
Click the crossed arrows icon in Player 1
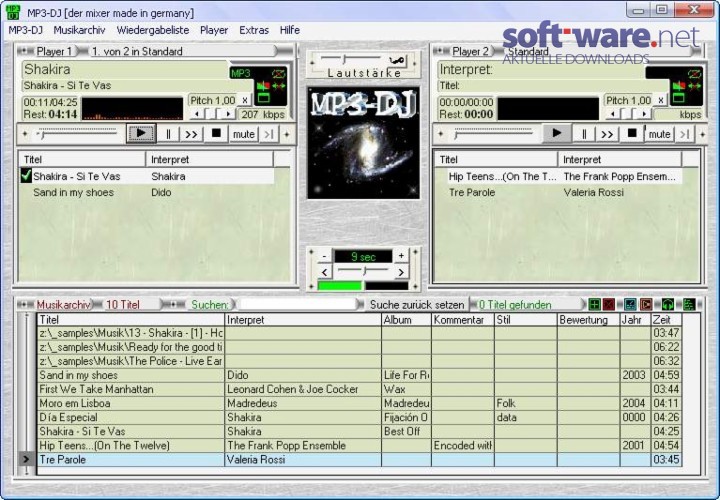tap(279, 86)
